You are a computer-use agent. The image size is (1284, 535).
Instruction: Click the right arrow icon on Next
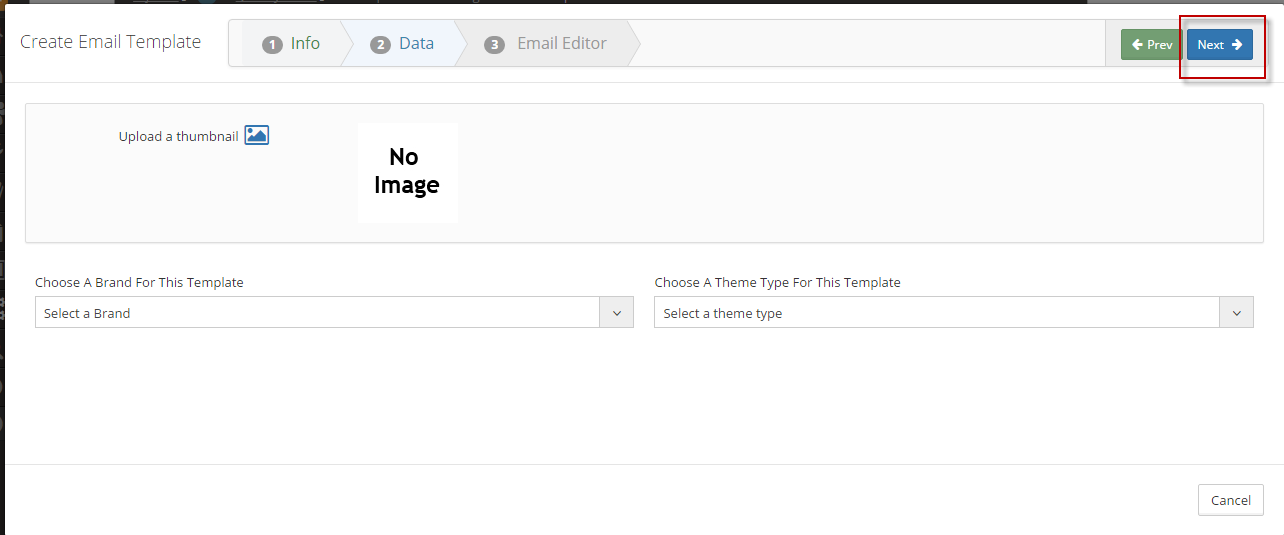1237,44
